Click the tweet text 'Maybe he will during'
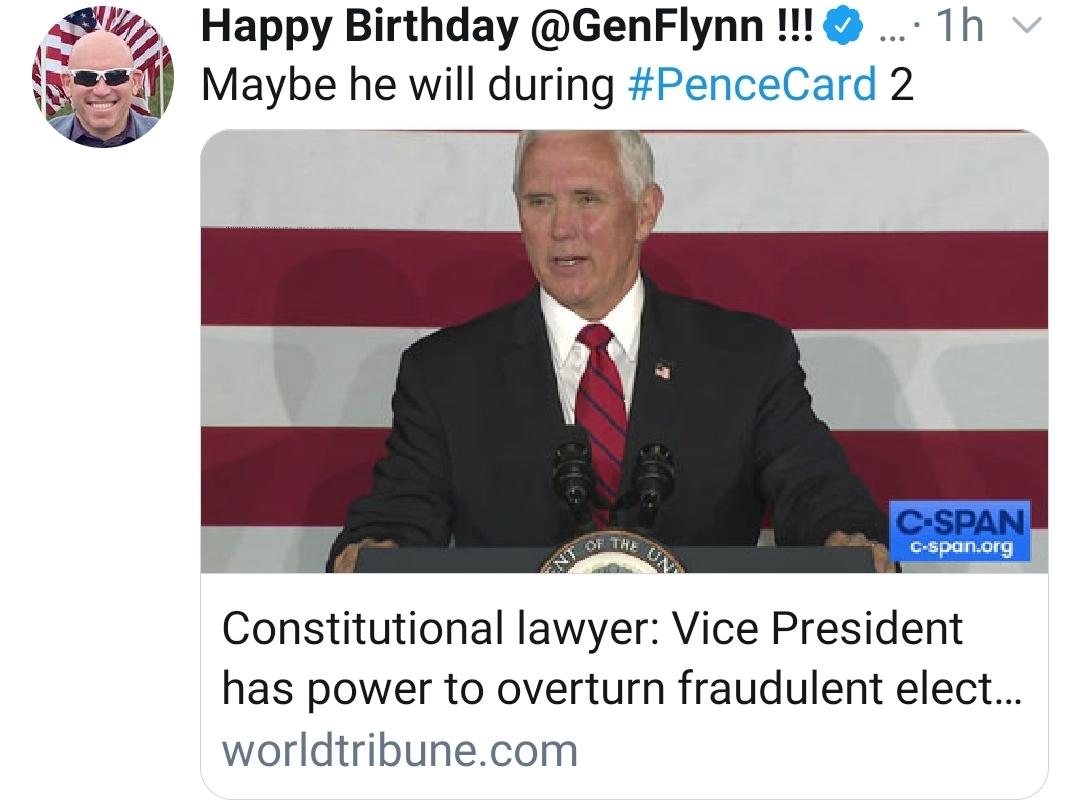The image size is (1080, 801). (408, 86)
